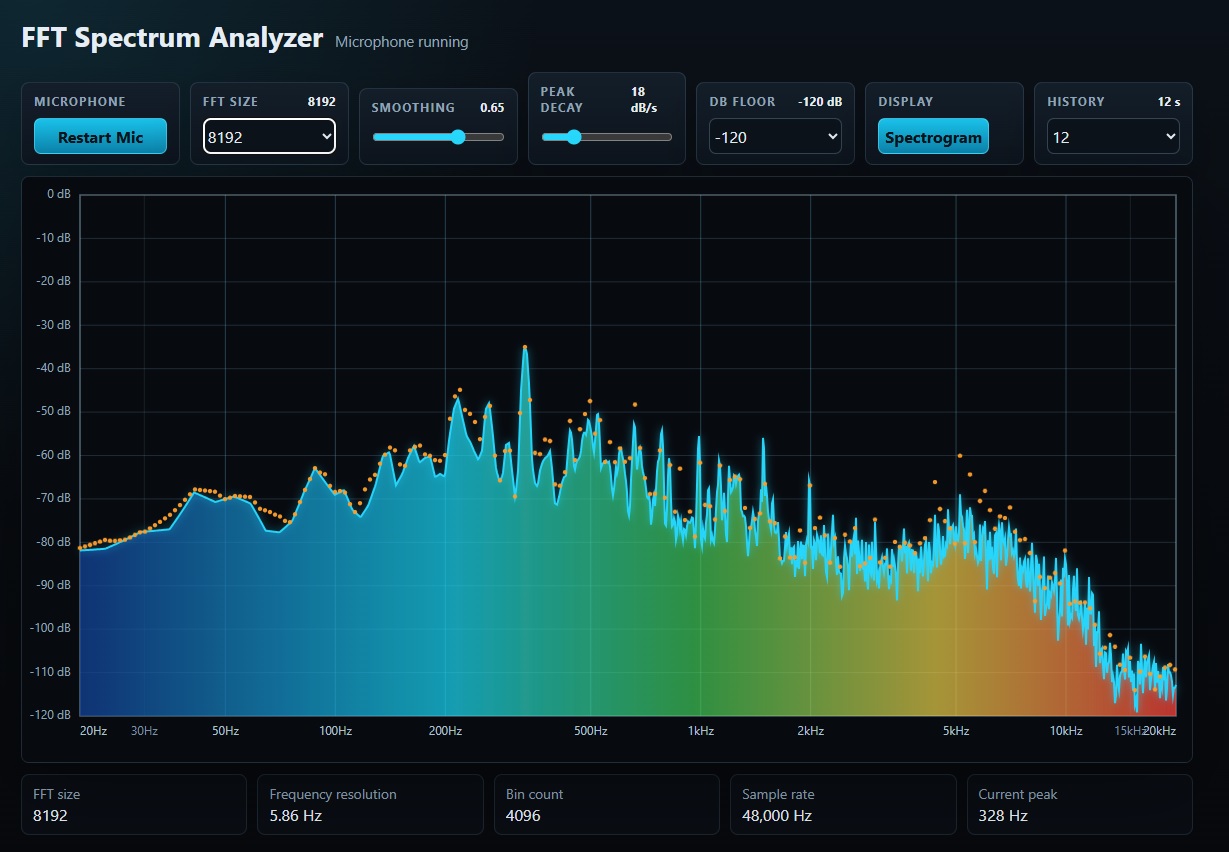
Task: Click the Restart Mic button
Action: pyautogui.click(x=100, y=137)
